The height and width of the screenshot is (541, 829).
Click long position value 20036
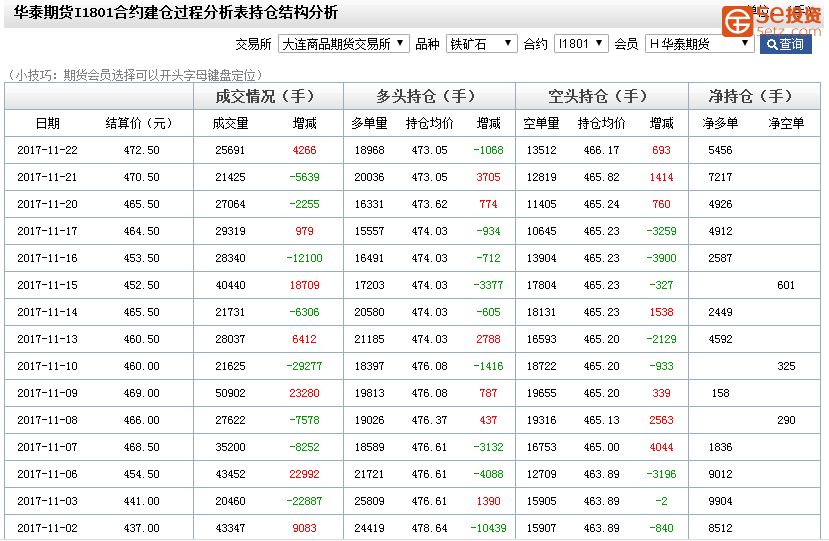point(369,177)
